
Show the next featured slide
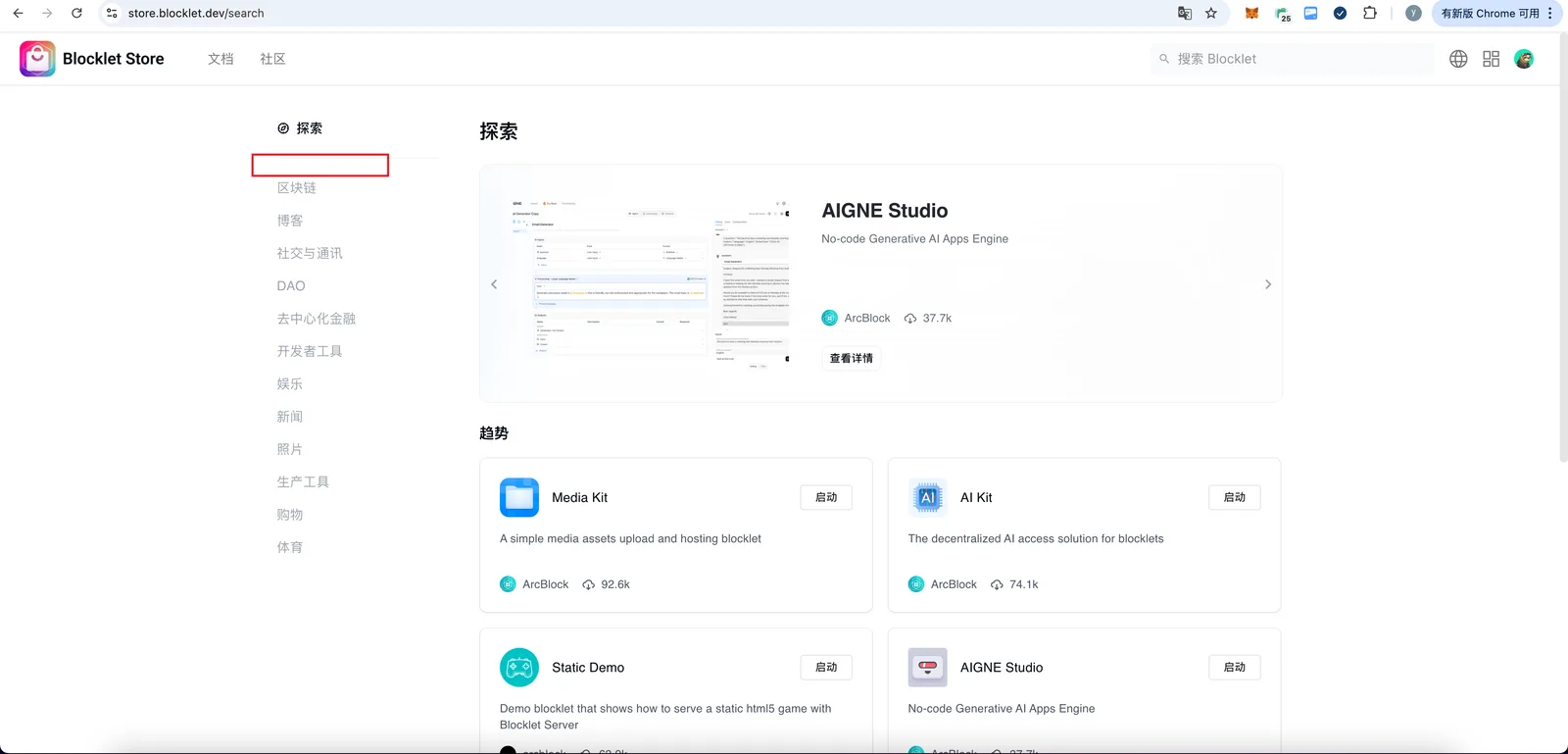coord(1268,284)
